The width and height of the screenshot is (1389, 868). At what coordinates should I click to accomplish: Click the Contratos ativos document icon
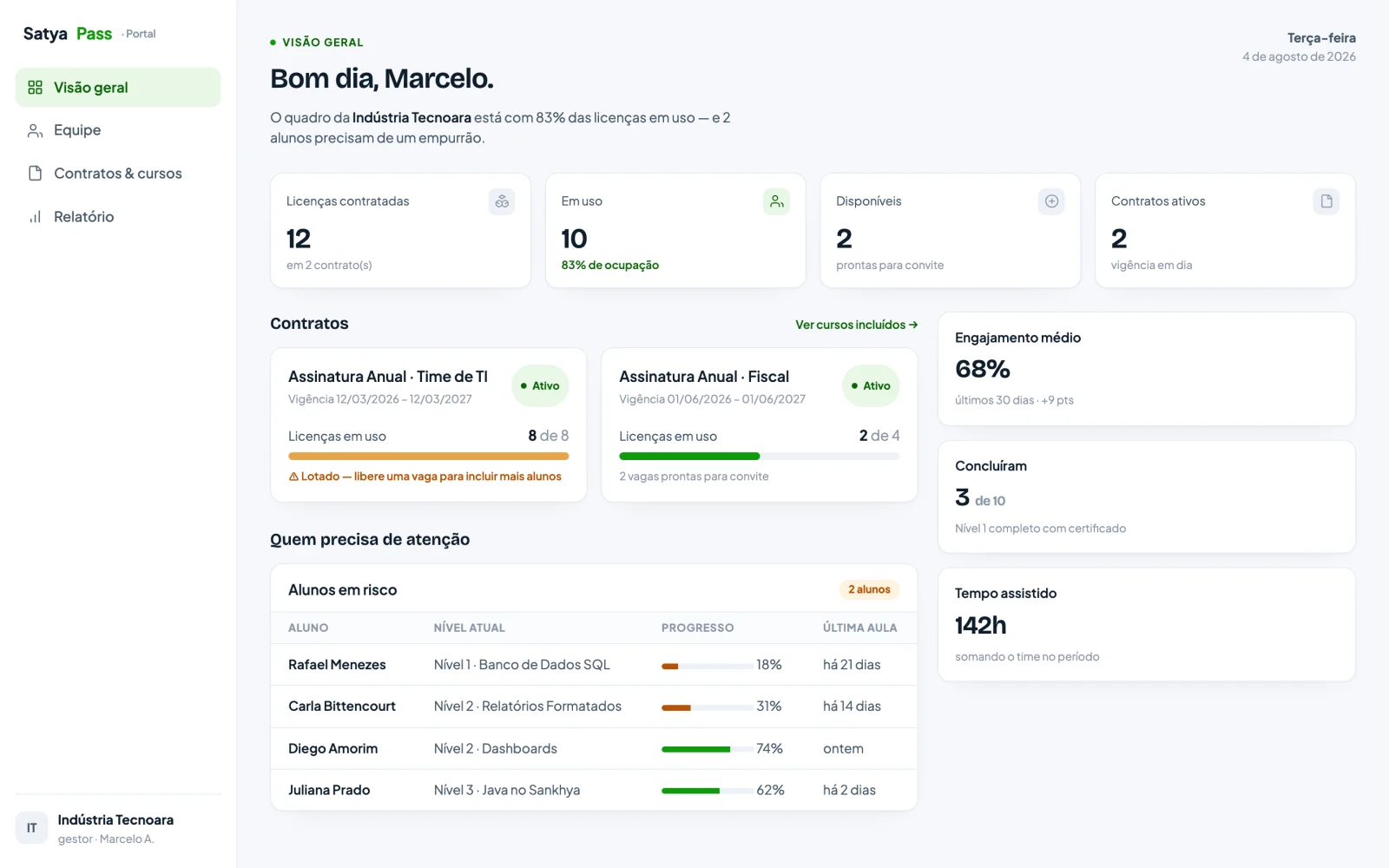click(1326, 201)
